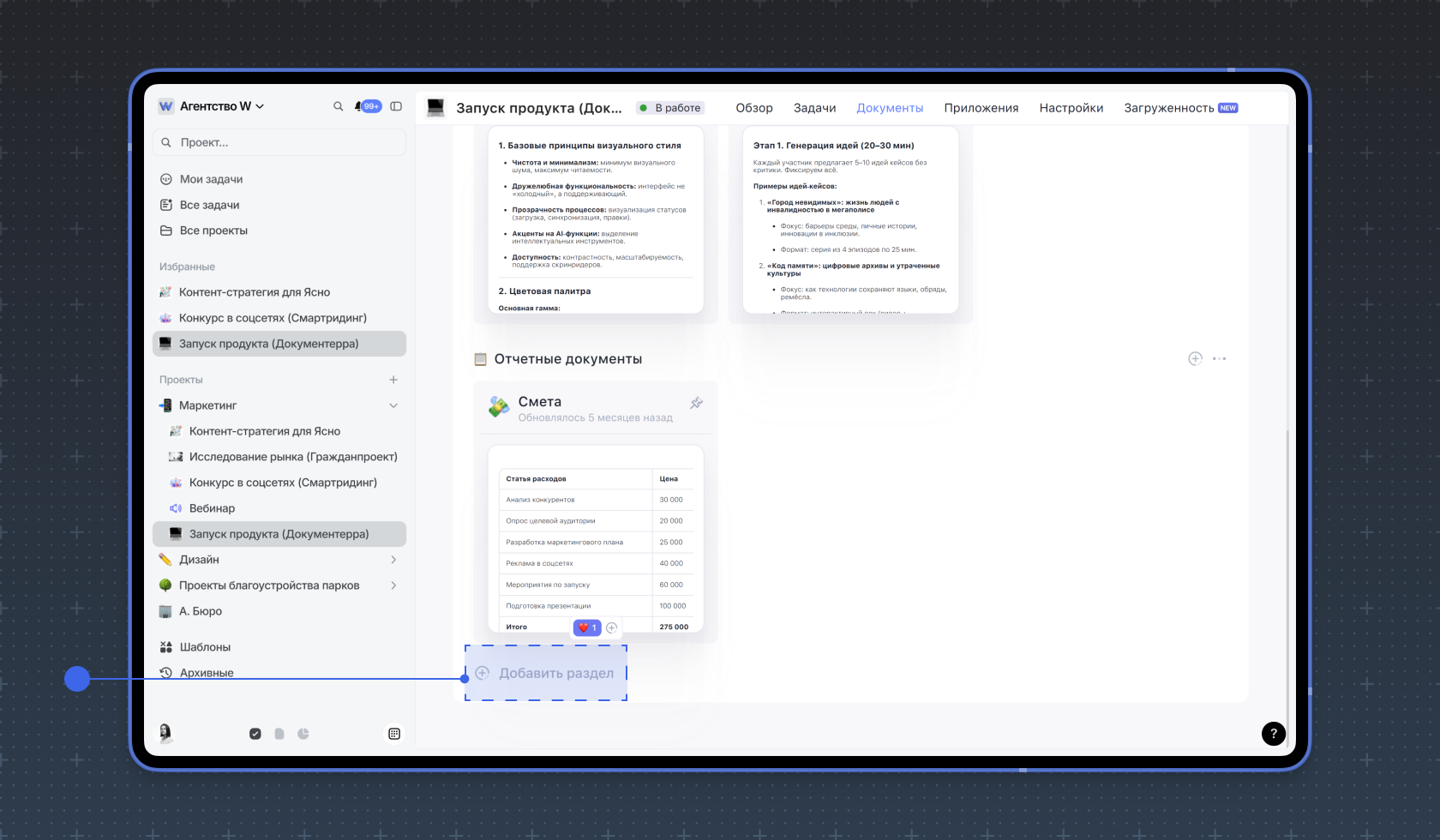This screenshot has width=1440, height=840.
Task: Open the help question mark button
Action: 1273,733
